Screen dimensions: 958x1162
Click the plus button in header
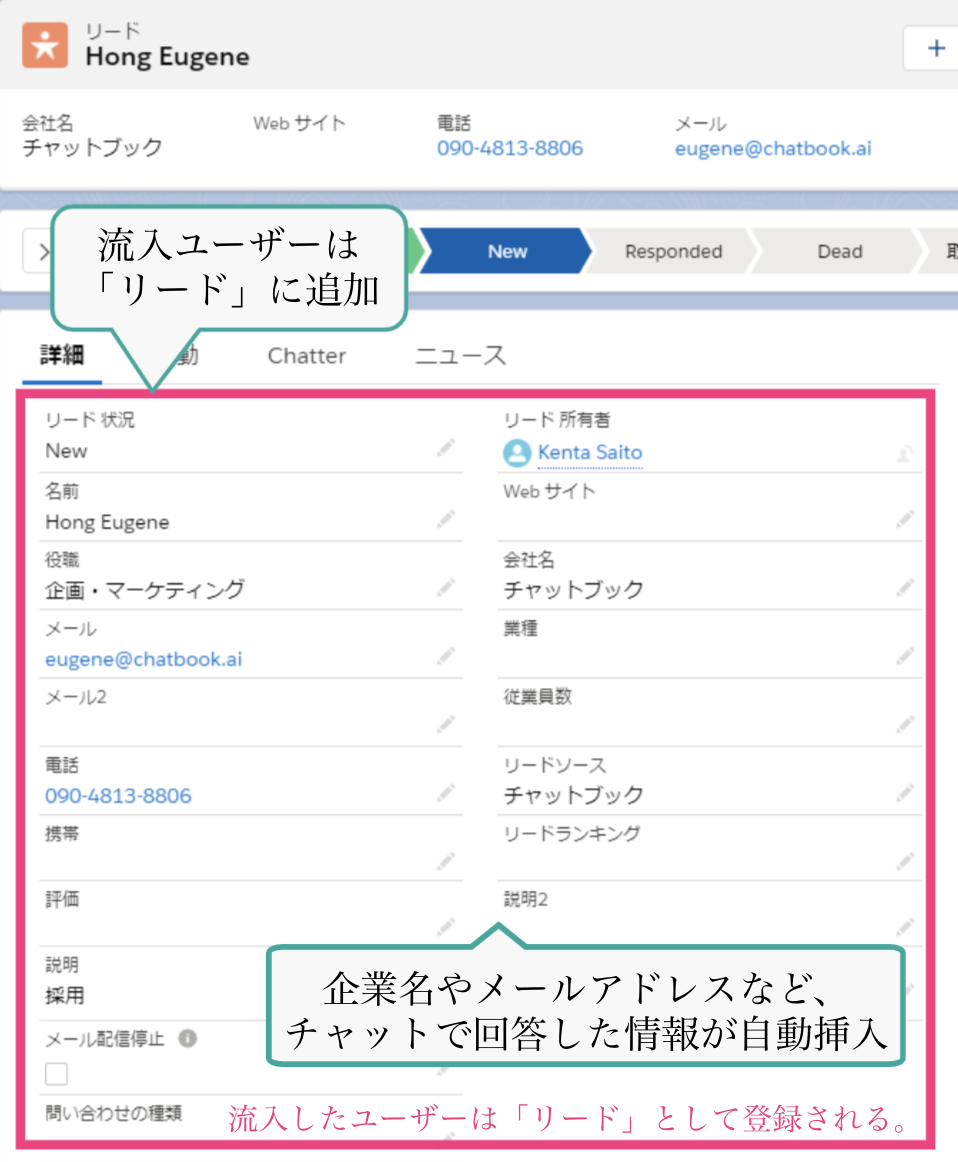point(935,48)
